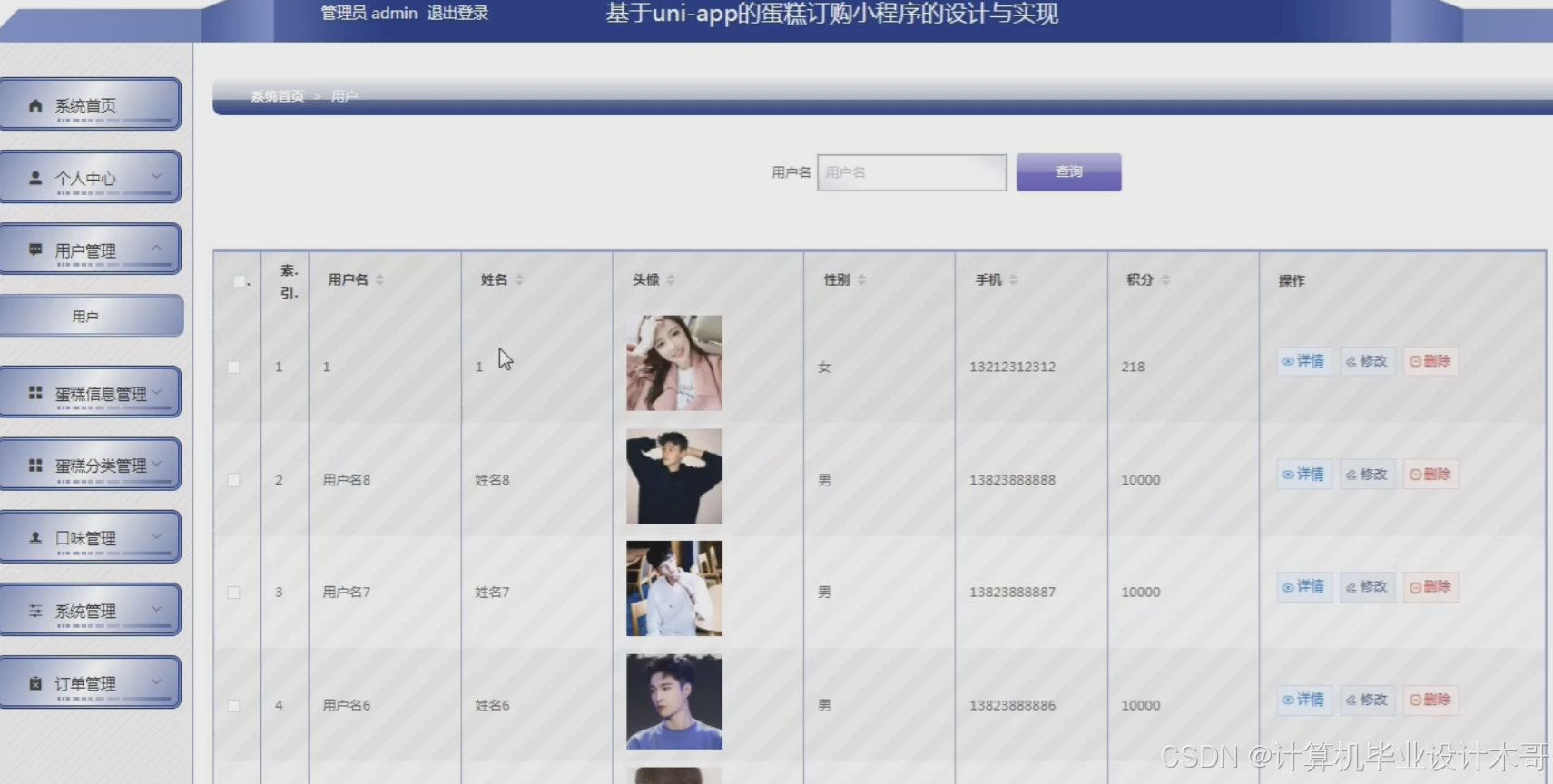Open the 系统首页 sidebar item
The height and width of the screenshot is (784, 1553).
coord(90,104)
